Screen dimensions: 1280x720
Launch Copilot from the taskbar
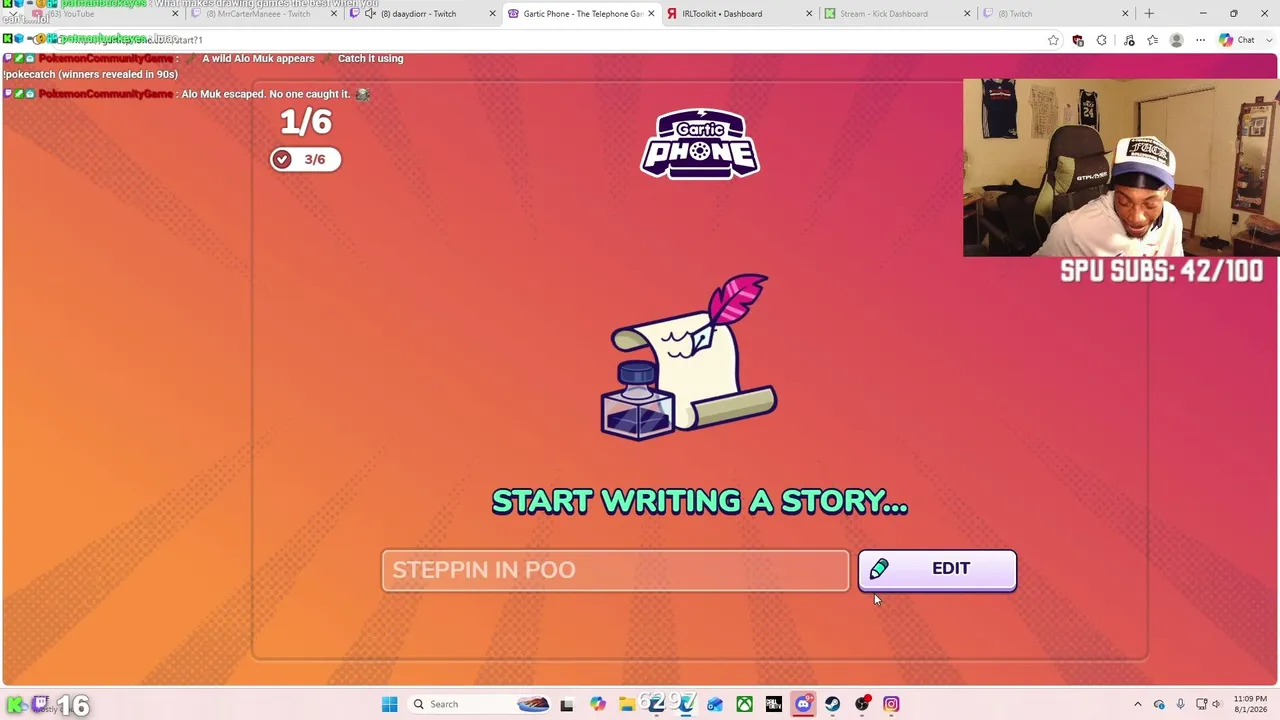click(x=597, y=704)
